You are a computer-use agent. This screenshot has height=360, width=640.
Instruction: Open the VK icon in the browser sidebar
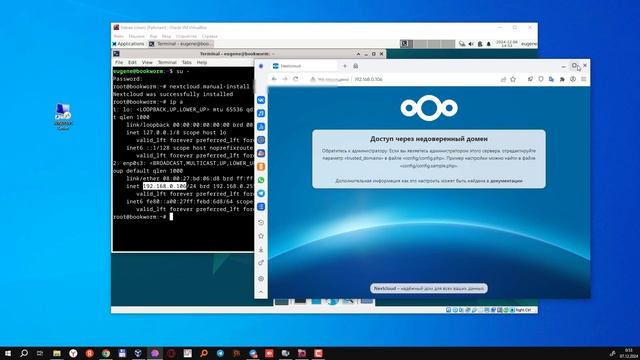coord(261,100)
